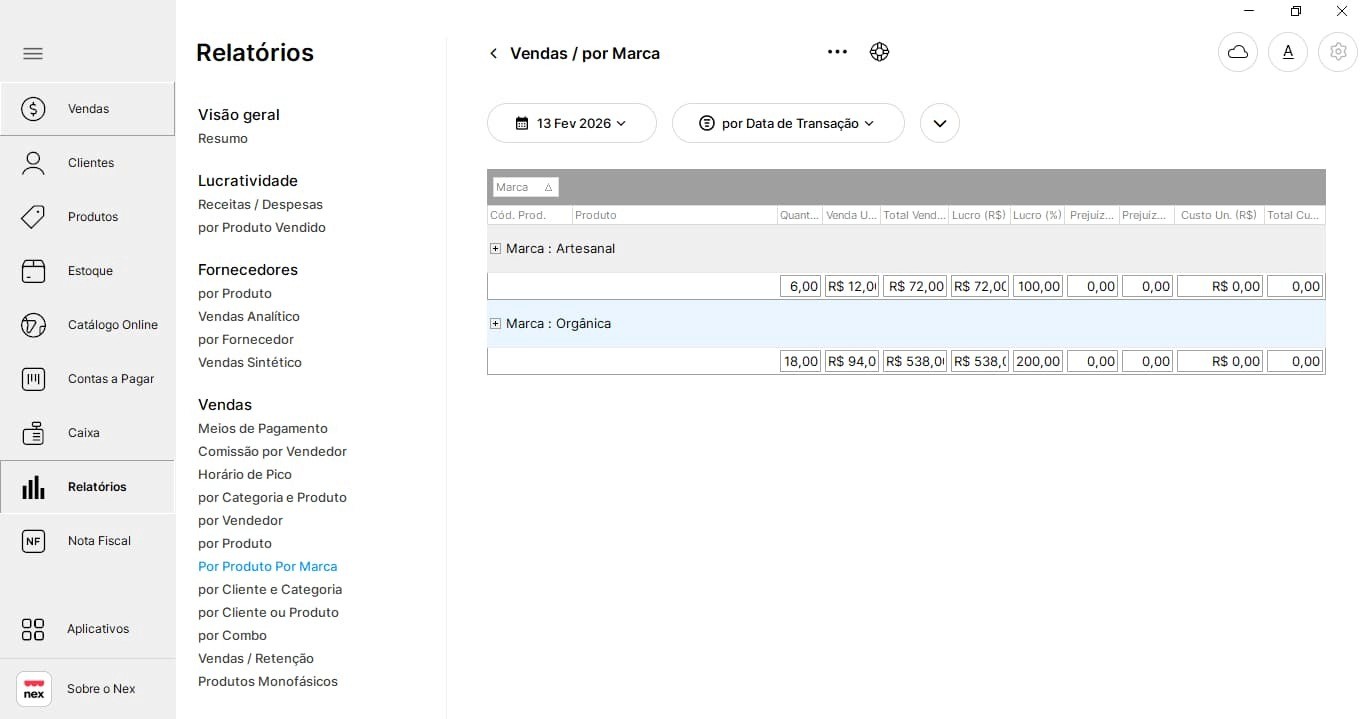Image resolution: width=1365 pixels, height=719 pixels.
Task: Open the Vendas / Retenção report
Action: pyautogui.click(x=256, y=659)
